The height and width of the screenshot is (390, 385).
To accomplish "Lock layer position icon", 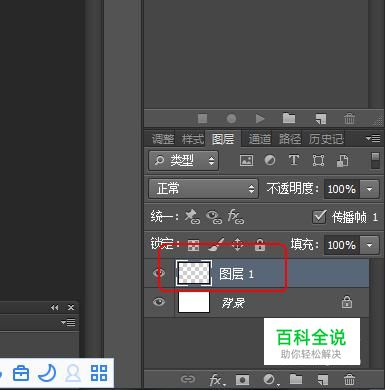I will pos(237,244).
